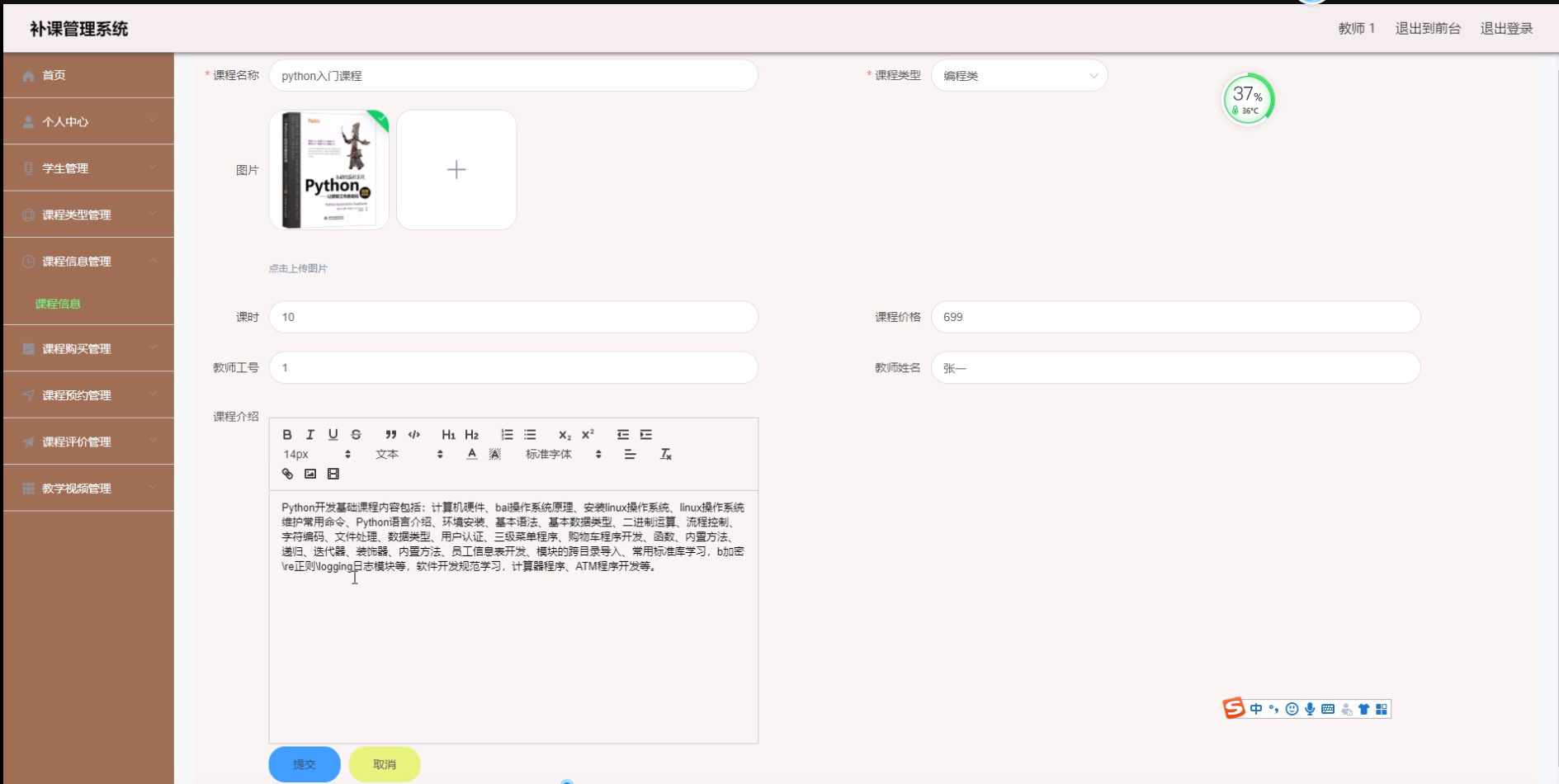Click 退出登录 to log out
The height and width of the screenshot is (784, 1559).
point(1506,28)
